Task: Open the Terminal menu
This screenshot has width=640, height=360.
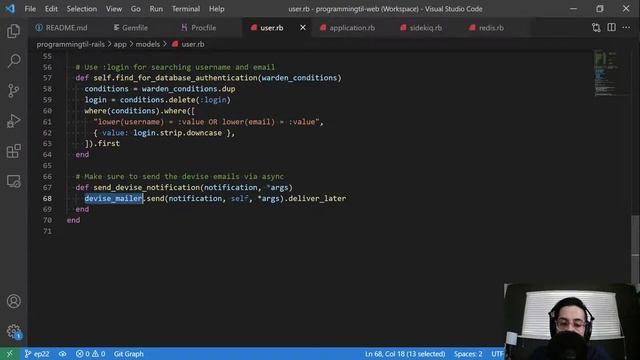Action: tap(186, 9)
